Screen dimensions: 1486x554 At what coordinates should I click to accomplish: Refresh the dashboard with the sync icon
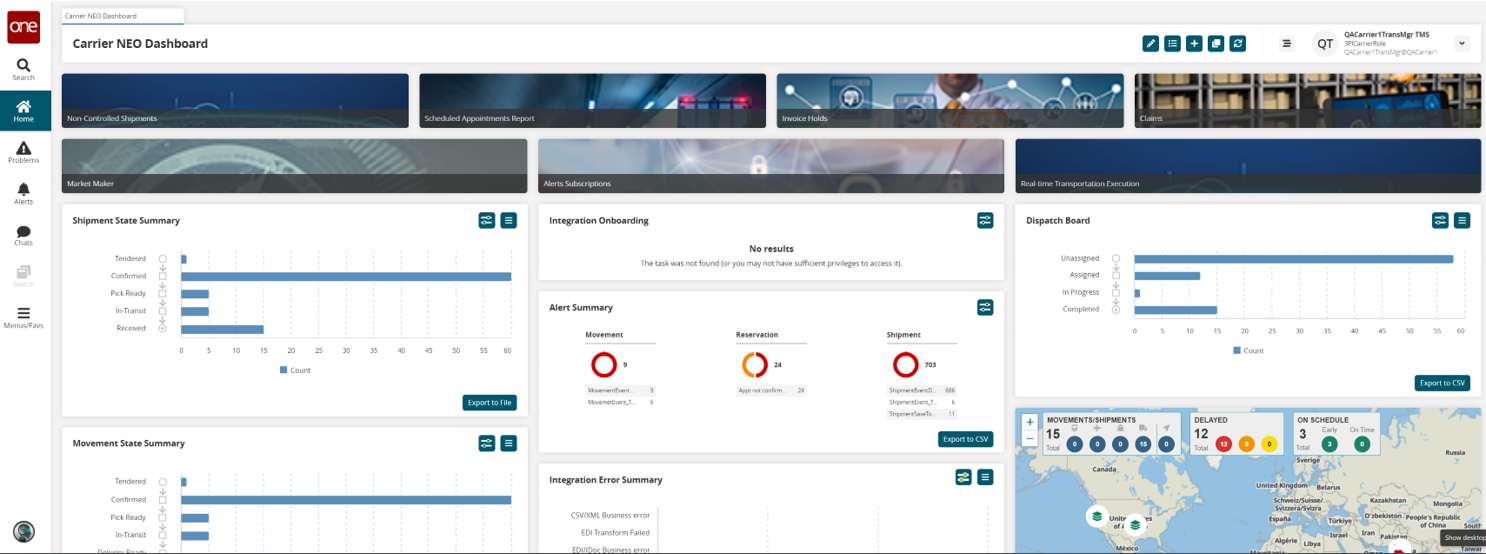pos(1238,43)
